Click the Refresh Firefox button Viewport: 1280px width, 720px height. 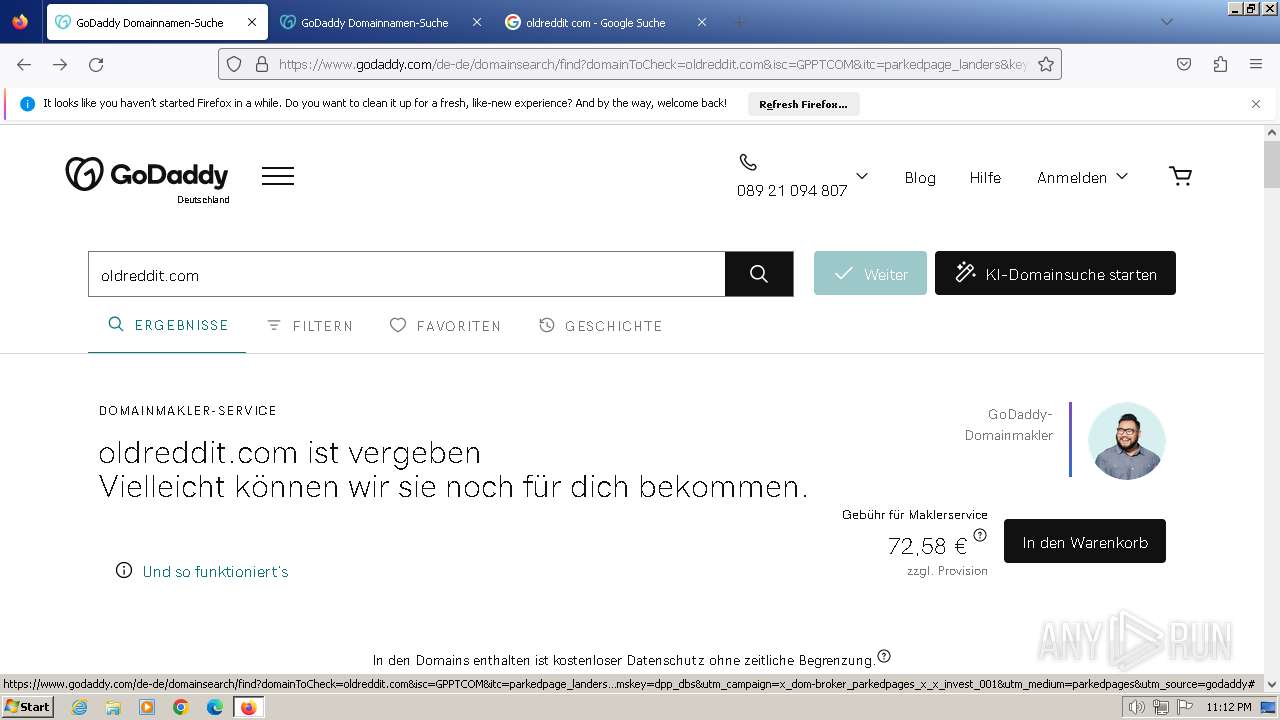tap(803, 104)
